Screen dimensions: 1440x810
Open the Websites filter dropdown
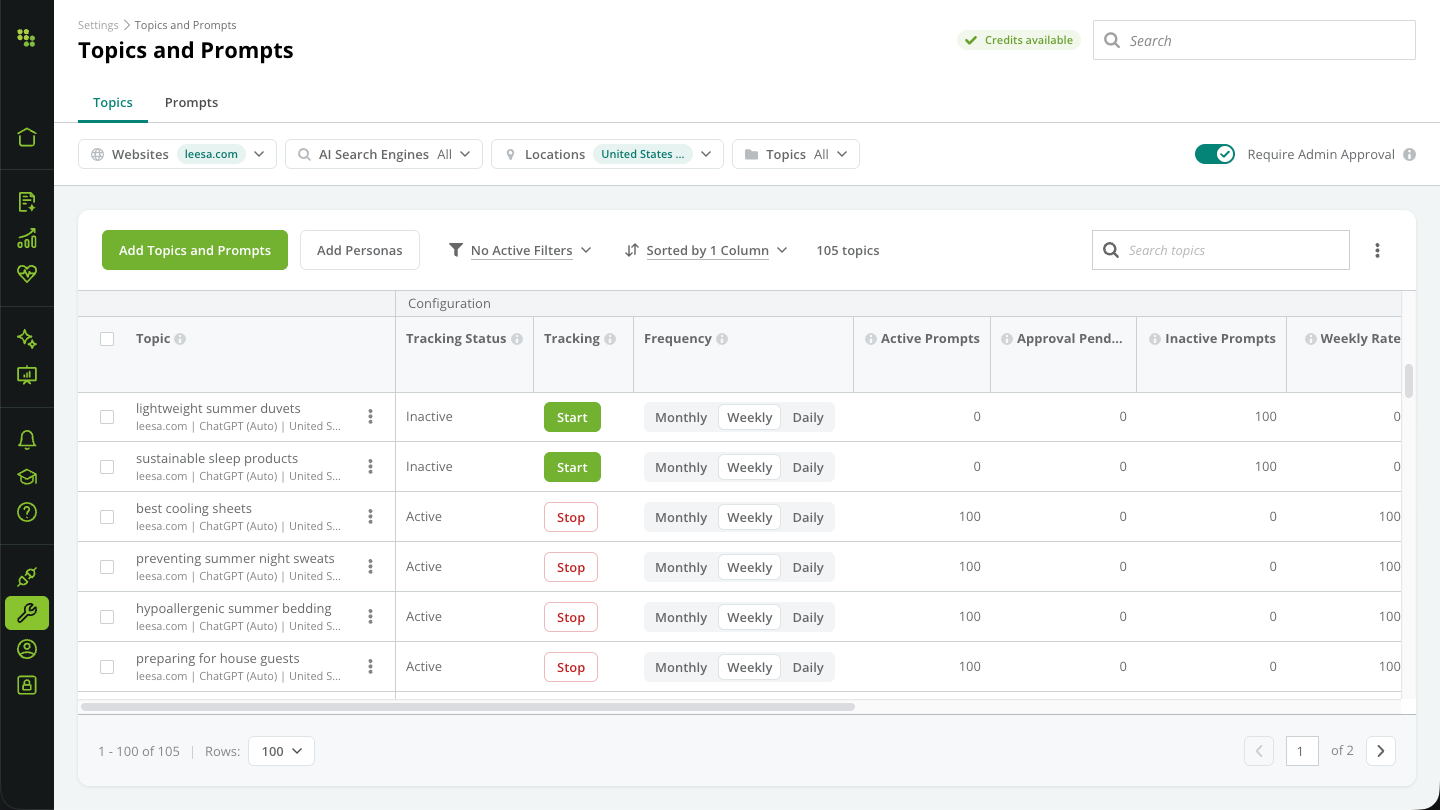pos(177,154)
